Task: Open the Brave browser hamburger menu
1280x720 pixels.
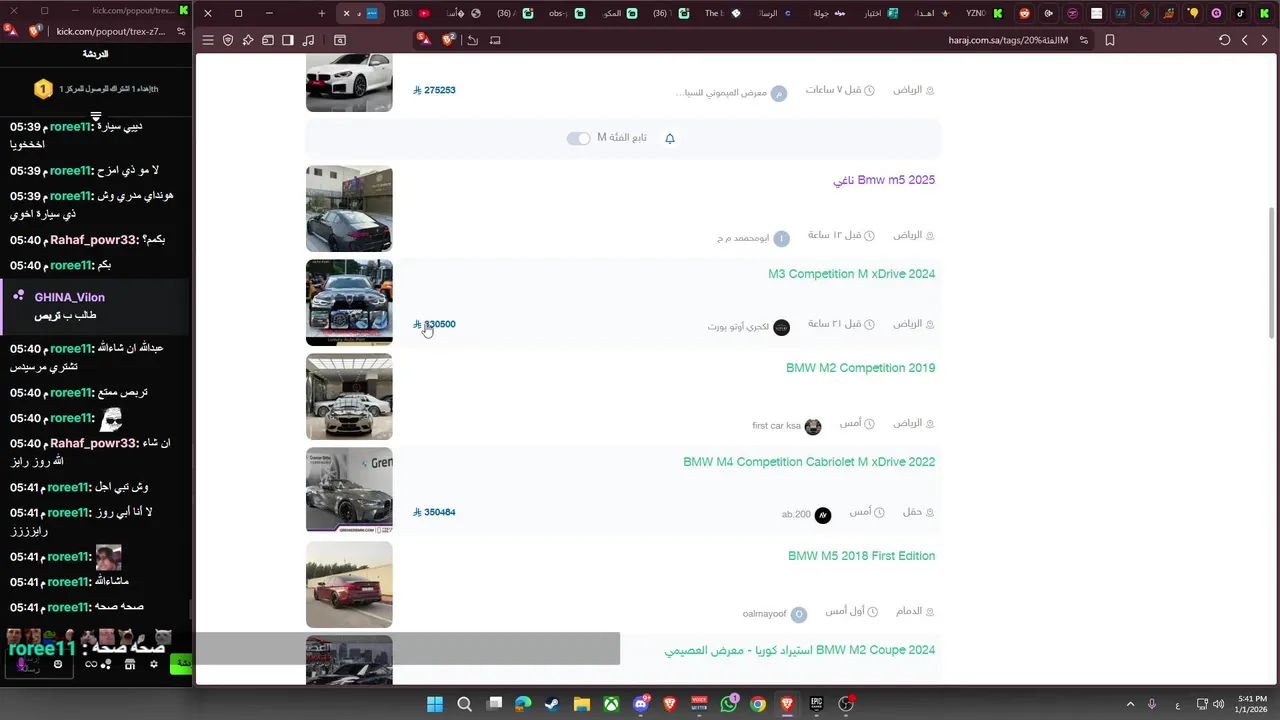Action: coord(208,40)
